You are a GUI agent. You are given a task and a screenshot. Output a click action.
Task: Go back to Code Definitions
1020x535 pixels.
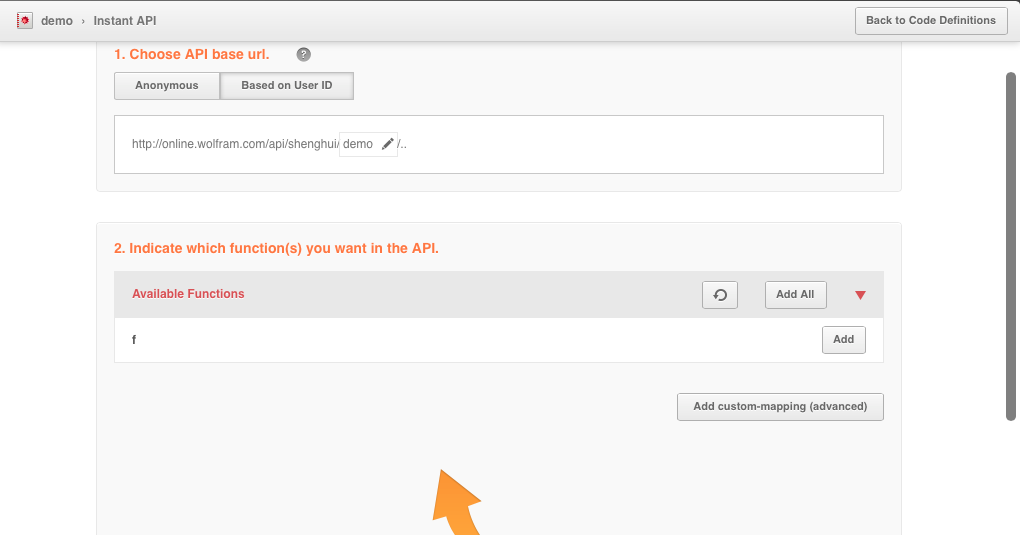point(931,21)
